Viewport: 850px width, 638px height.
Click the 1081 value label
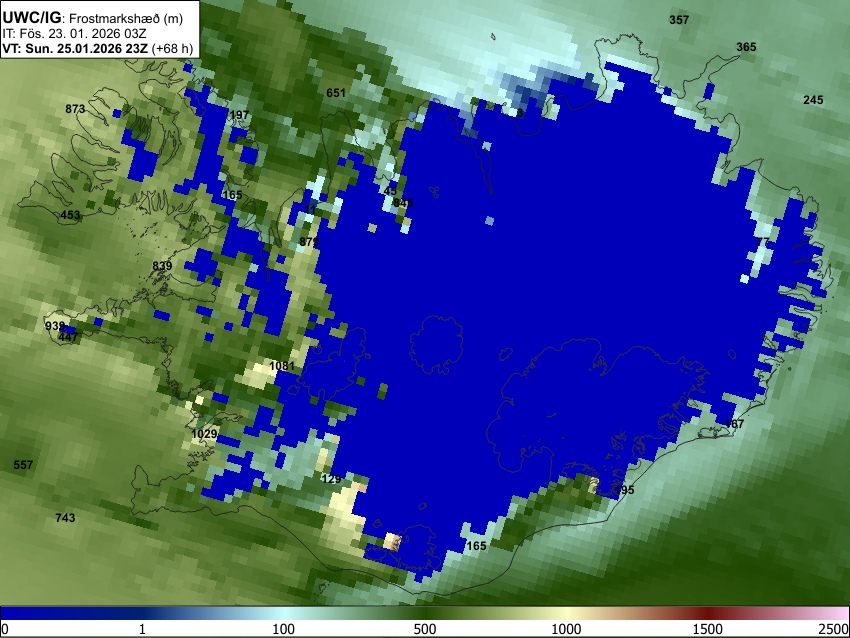pyautogui.click(x=282, y=366)
